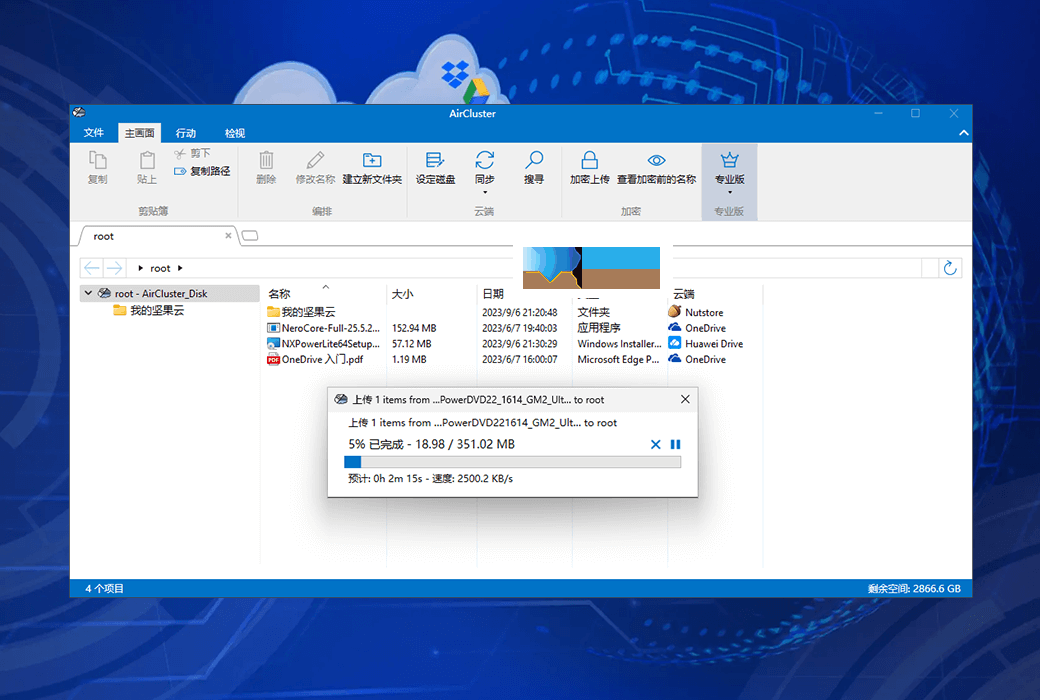Click Copy path (复制路径) ribbon item
Viewport: 1040px width, 700px height.
202,171
